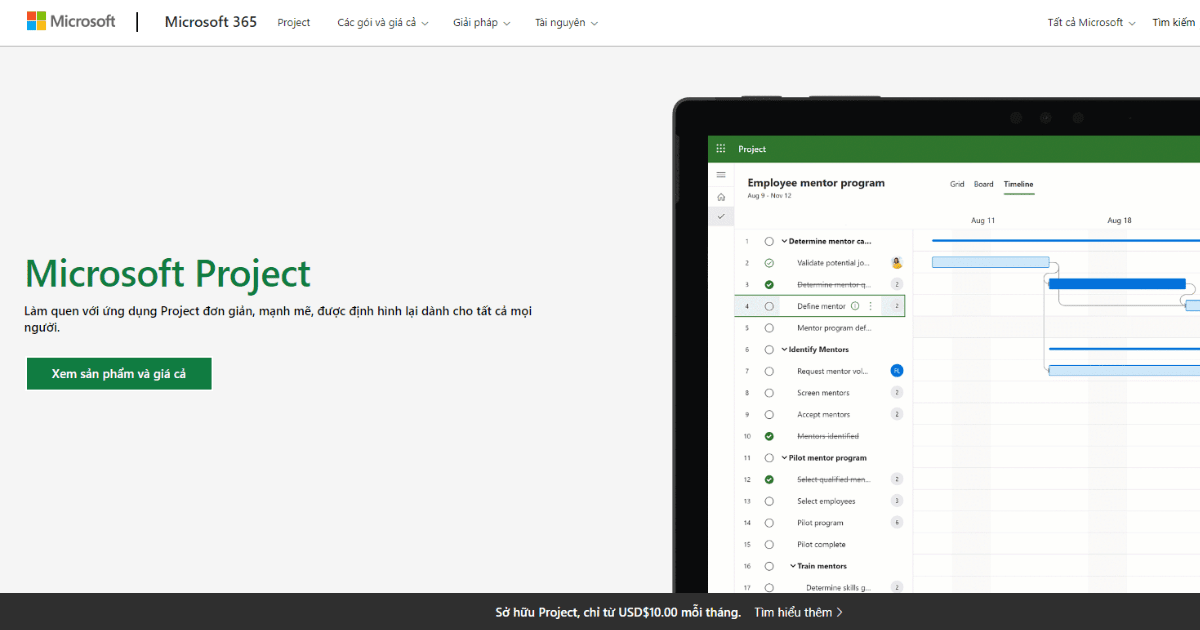The height and width of the screenshot is (630, 1200).
Task: Switch to the Board tab
Action: click(x=984, y=184)
